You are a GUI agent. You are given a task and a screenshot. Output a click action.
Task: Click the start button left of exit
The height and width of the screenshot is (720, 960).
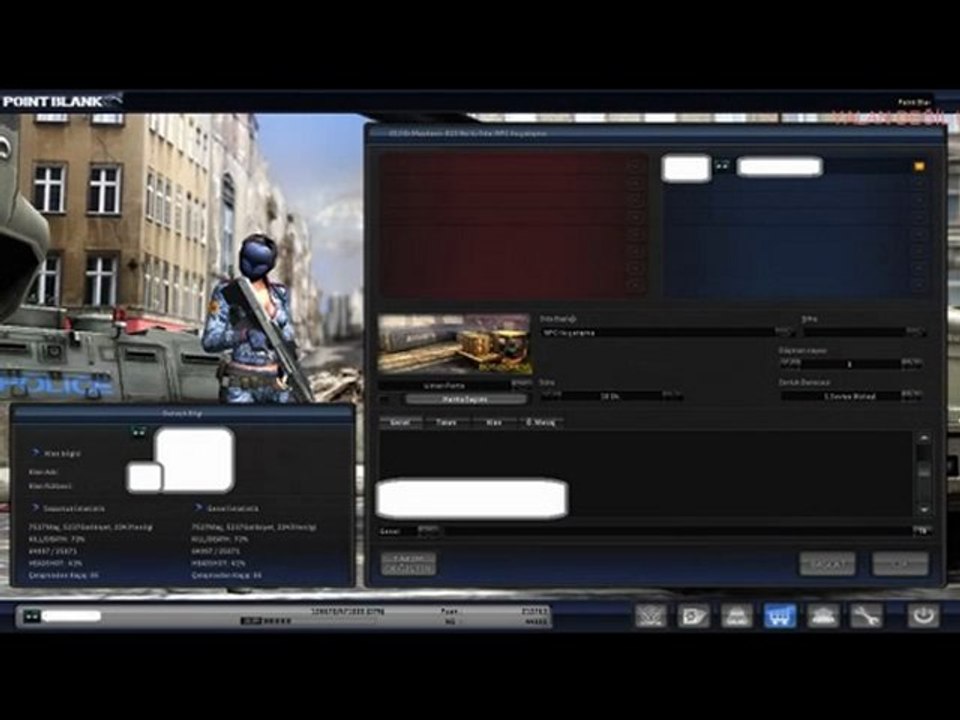click(827, 564)
